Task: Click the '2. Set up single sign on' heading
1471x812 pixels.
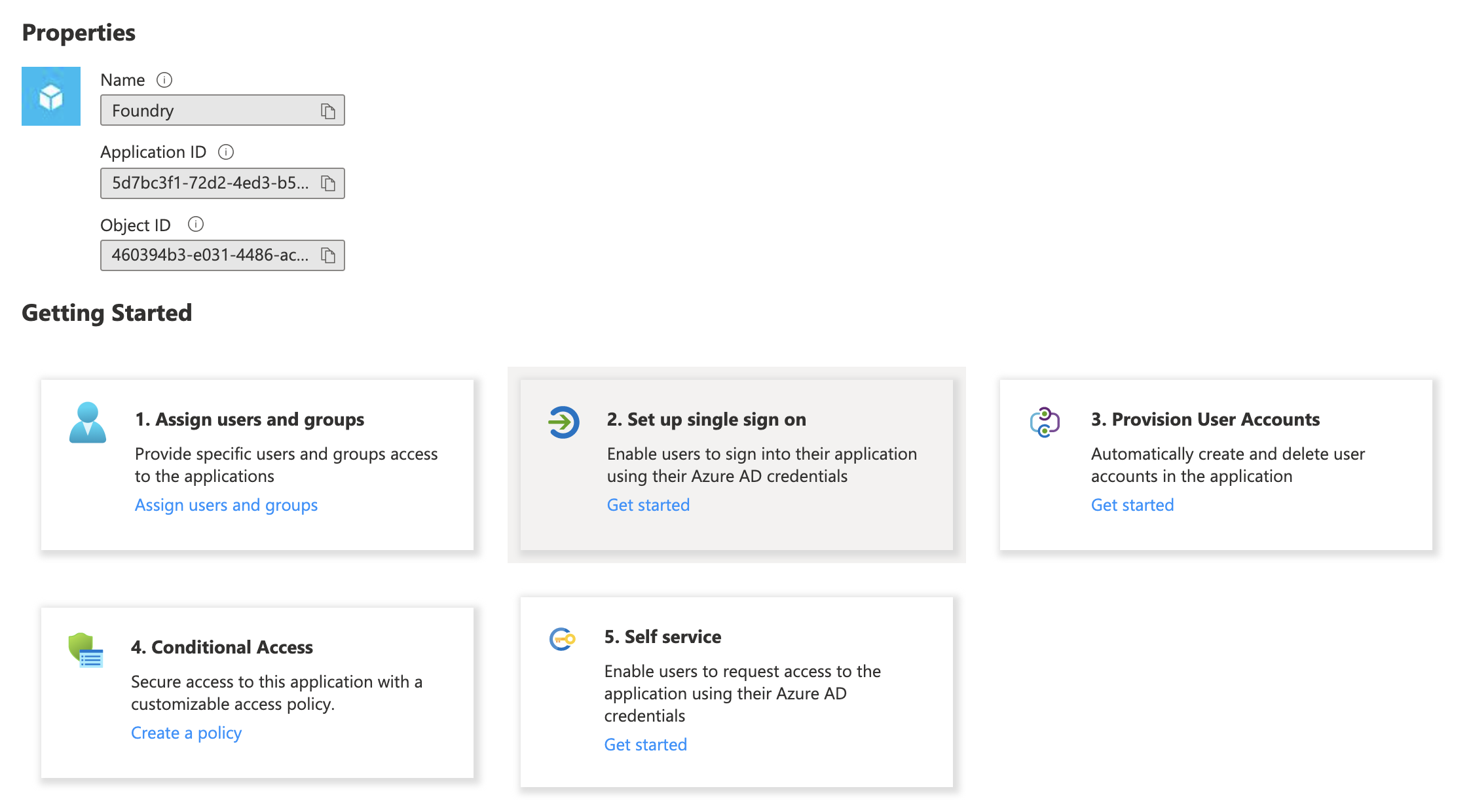Action: (x=707, y=419)
